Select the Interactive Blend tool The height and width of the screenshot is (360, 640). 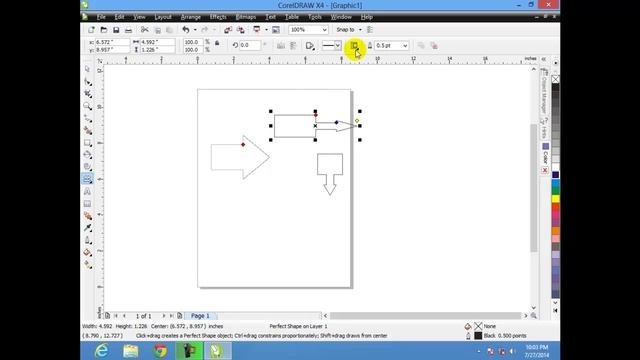coord(87,216)
